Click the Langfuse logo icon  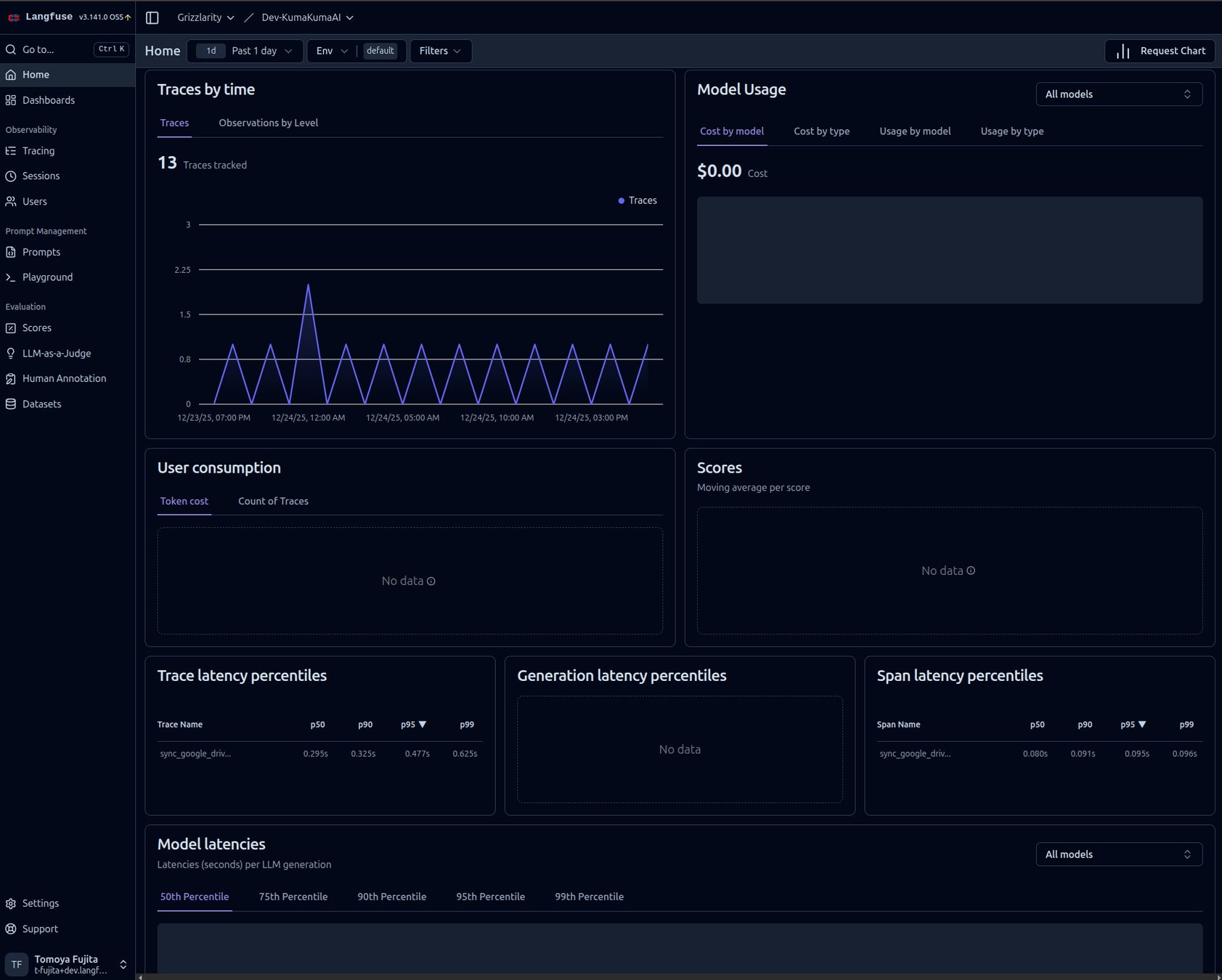[13, 17]
